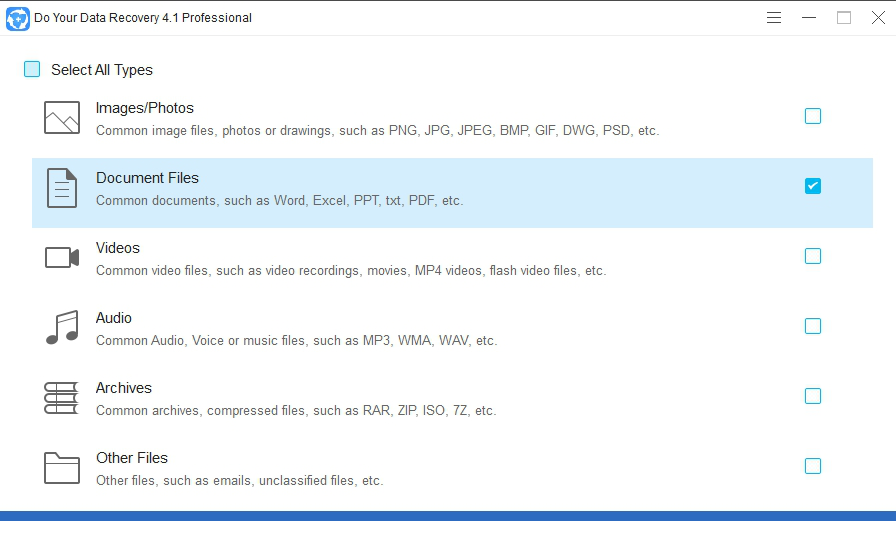The height and width of the screenshot is (541, 896).
Task: Click description mentioning emails, unclassified files
Action: pyautogui.click(x=239, y=480)
